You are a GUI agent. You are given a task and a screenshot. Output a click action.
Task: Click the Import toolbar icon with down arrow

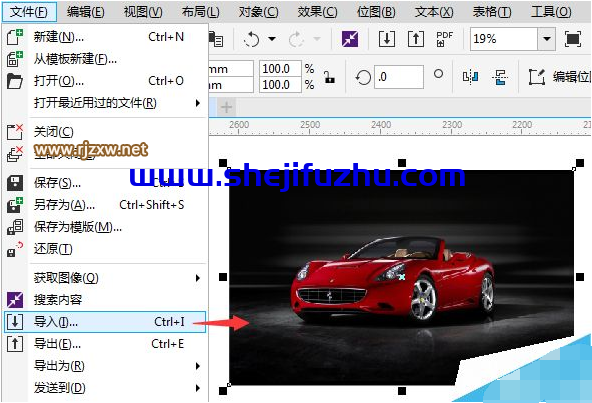(387, 39)
